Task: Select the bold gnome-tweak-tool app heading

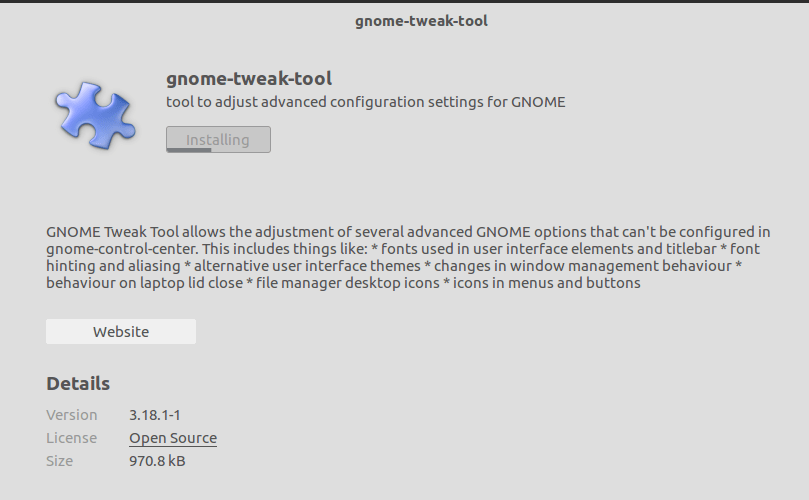Action: tap(249, 78)
